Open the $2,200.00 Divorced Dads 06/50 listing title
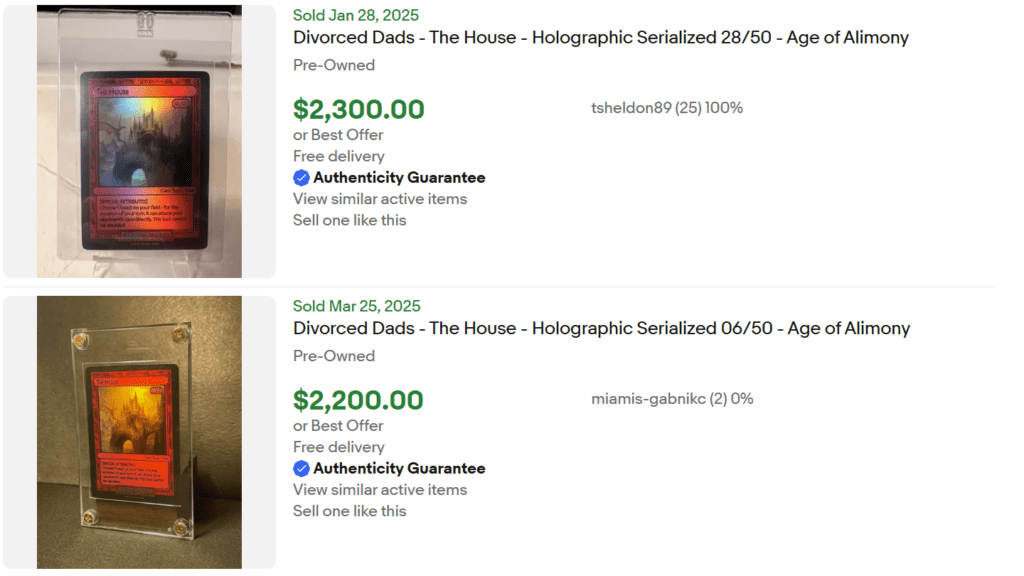This screenshot has width=1024, height=576. click(600, 328)
